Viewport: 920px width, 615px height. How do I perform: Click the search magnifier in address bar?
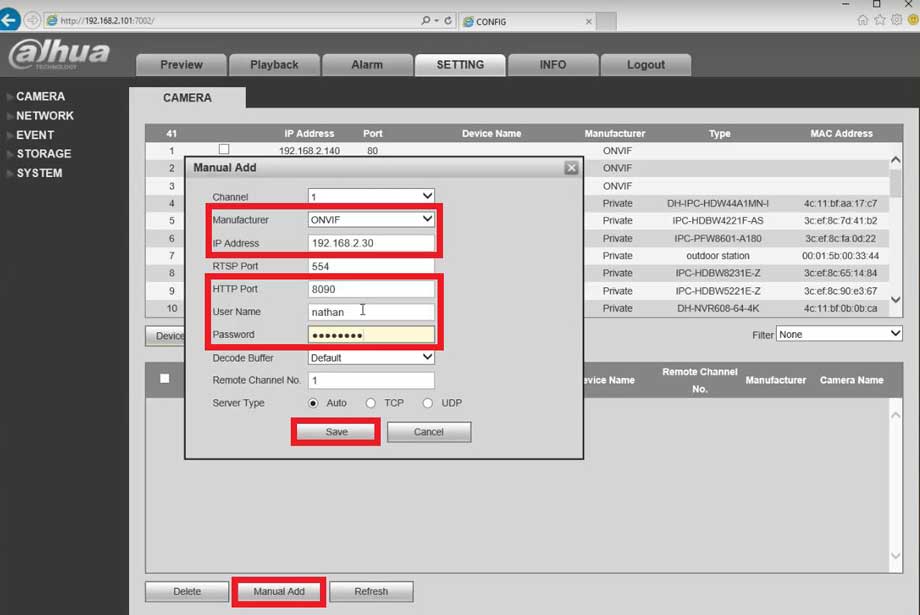tap(426, 20)
